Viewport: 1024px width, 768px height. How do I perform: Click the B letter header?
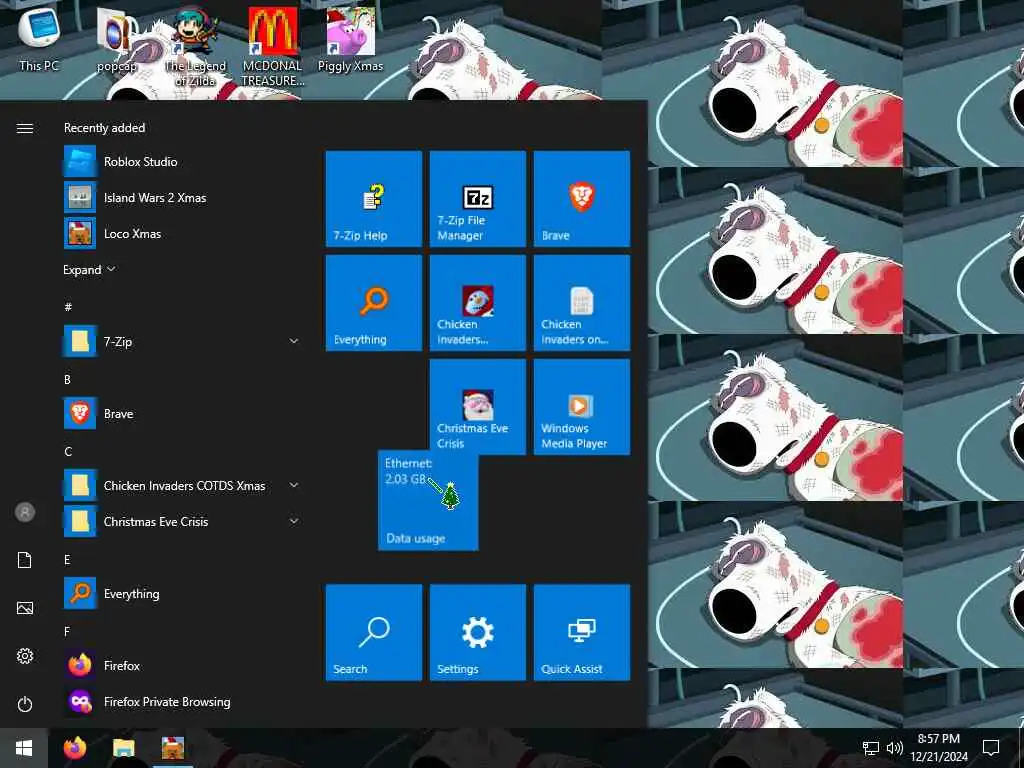coord(67,379)
